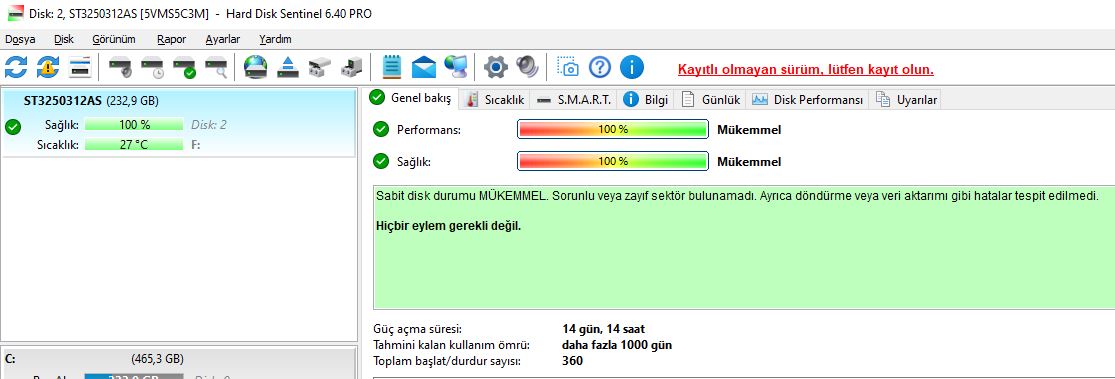The image size is (1115, 379).
Task: Click the question mark help icon
Action: coord(600,68)
